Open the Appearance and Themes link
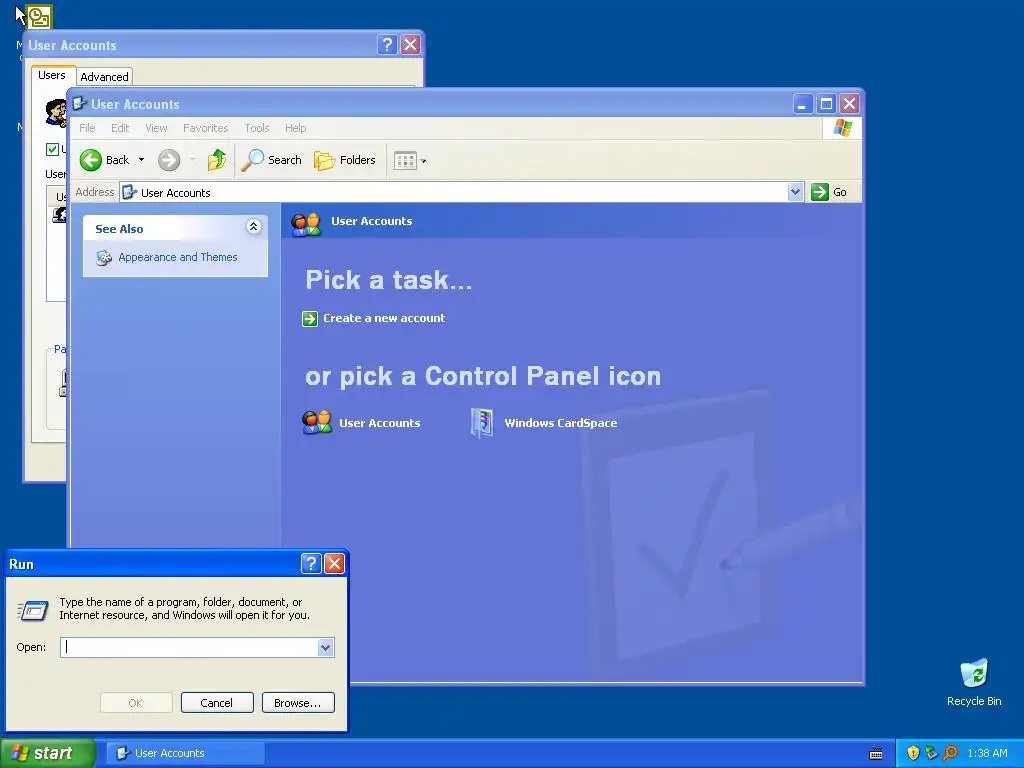Image resolution: width=1024 pixels, height=768 pixels. (x=178, y=257)
